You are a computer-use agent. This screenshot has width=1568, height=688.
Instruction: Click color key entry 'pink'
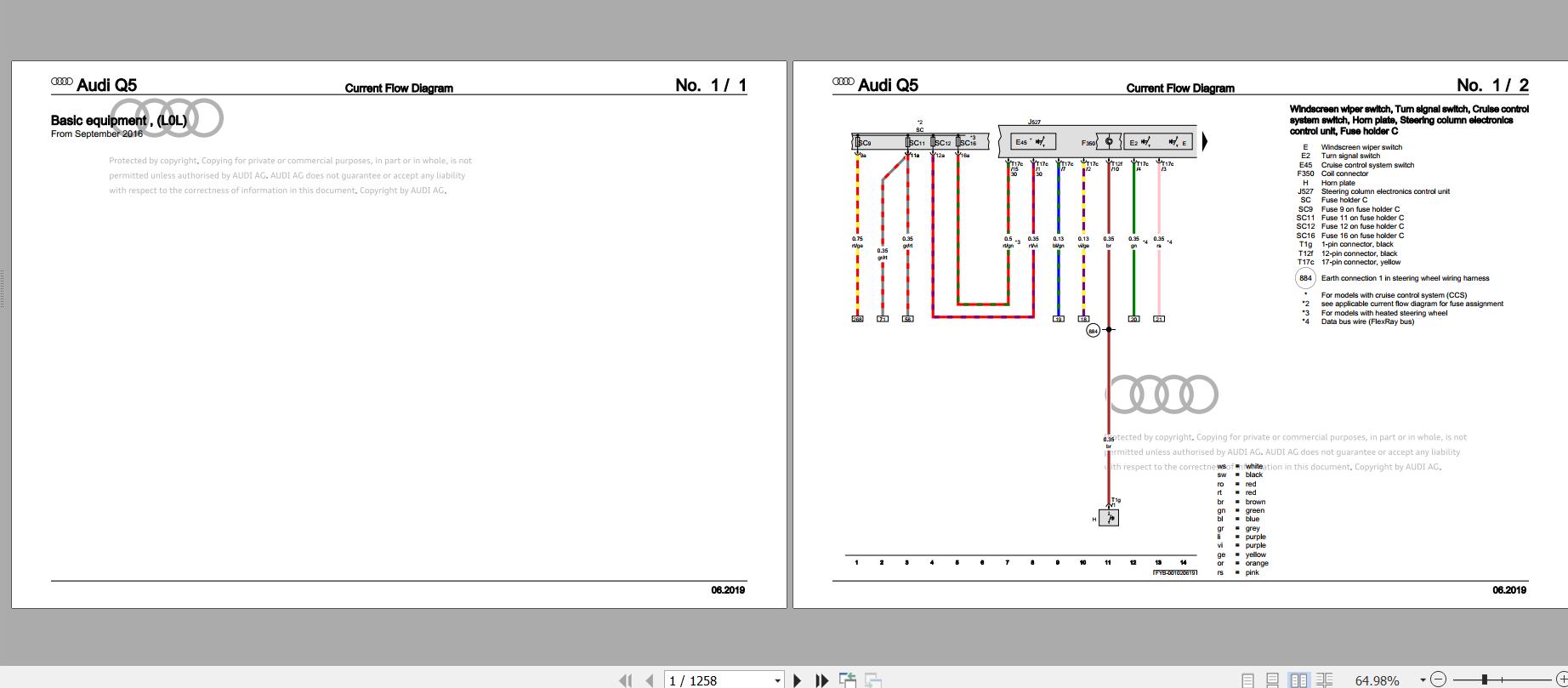pos(1252,572)
